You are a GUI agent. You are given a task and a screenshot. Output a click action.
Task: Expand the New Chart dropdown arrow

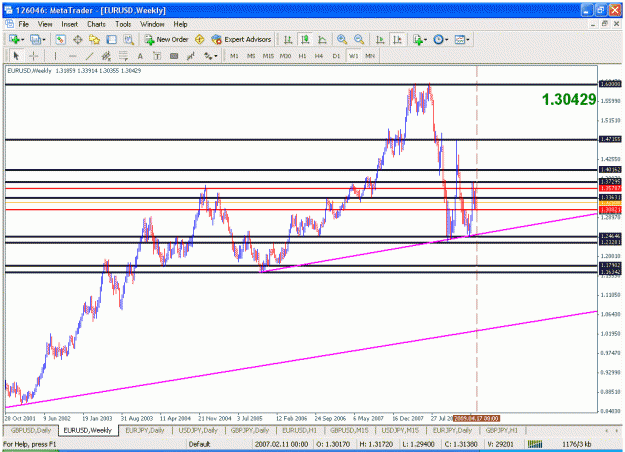pos(23,39)
